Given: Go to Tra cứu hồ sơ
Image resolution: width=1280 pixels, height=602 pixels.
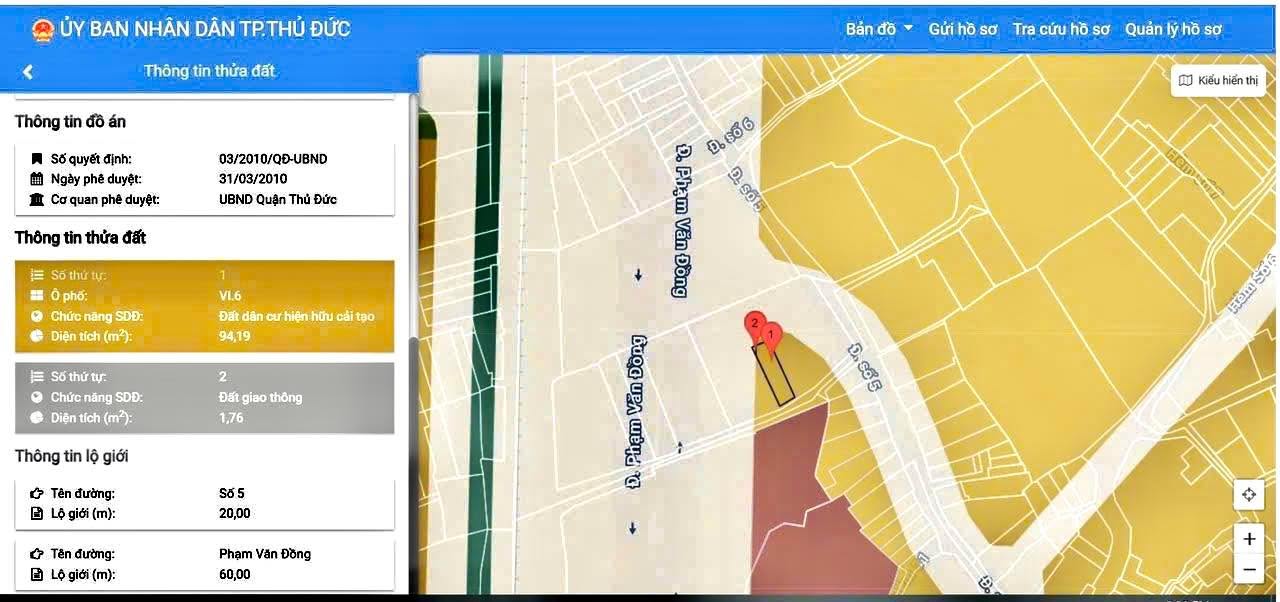Looking at the screenshot, I should click(x=1060, y=29).
